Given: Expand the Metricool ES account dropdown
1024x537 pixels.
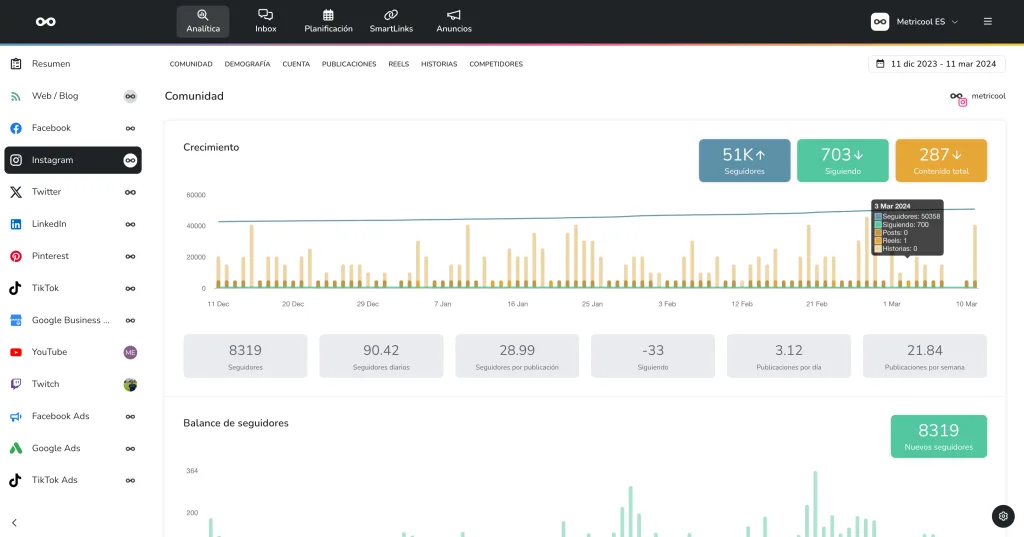Looking at the screenshot, I should (914, 21).
